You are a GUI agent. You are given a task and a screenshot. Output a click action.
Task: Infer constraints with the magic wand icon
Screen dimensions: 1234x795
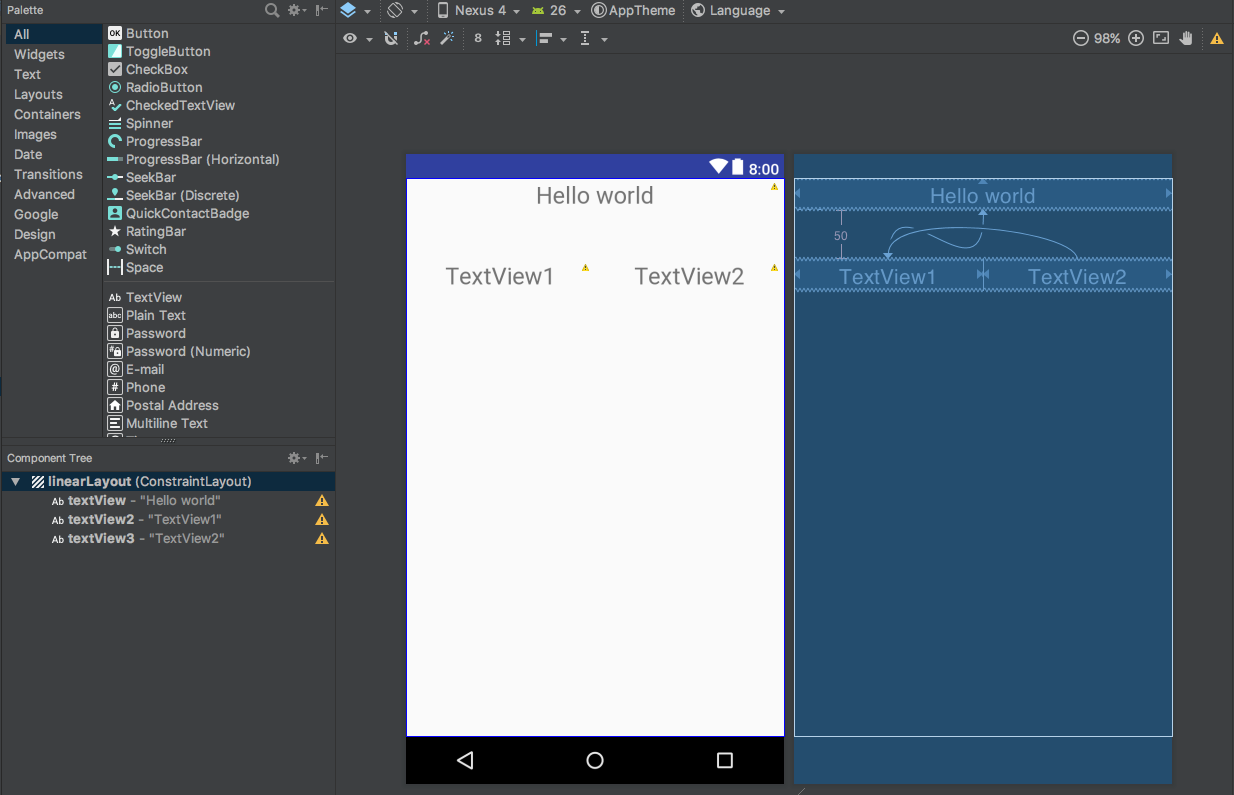coord(447,38)
